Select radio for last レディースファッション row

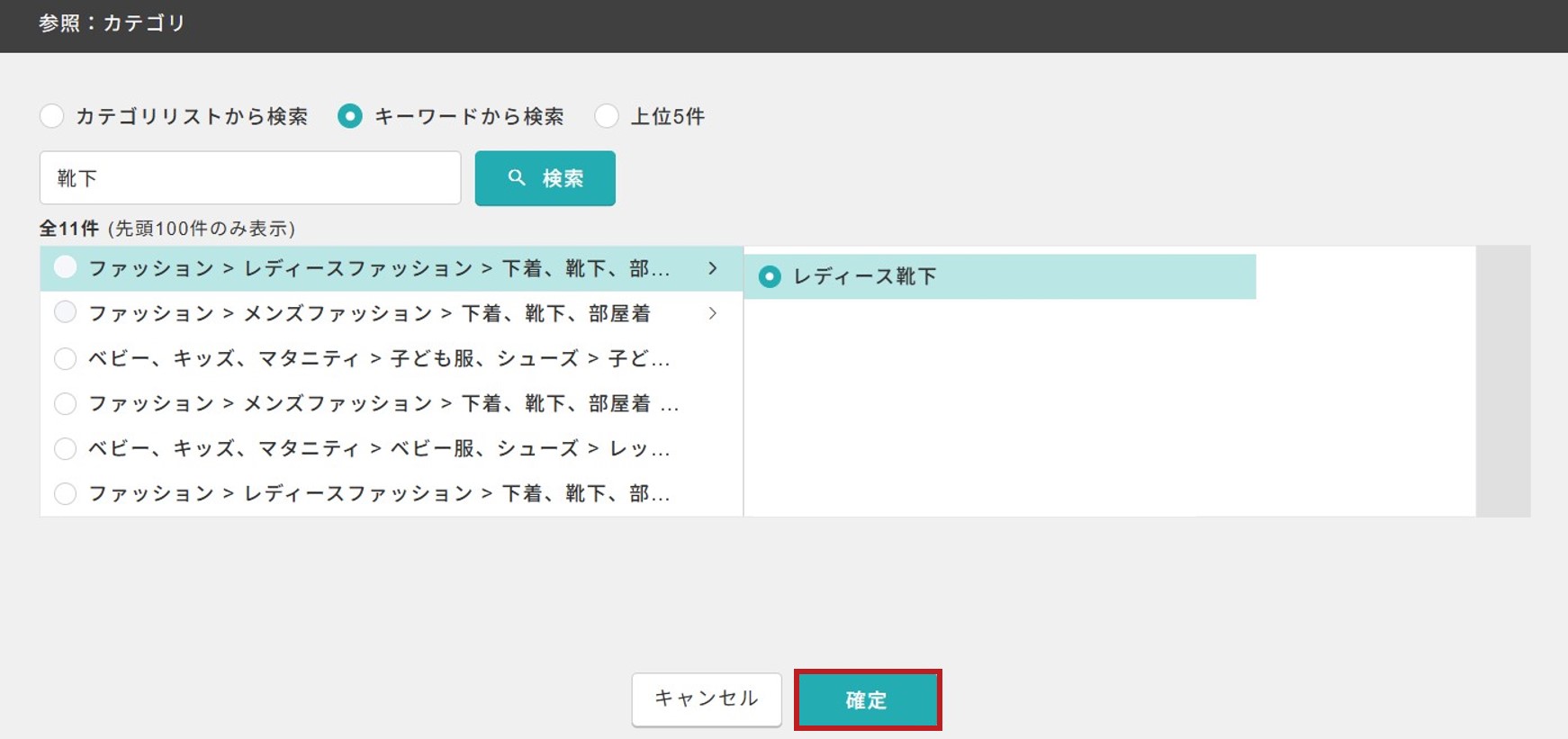point(65,493)
